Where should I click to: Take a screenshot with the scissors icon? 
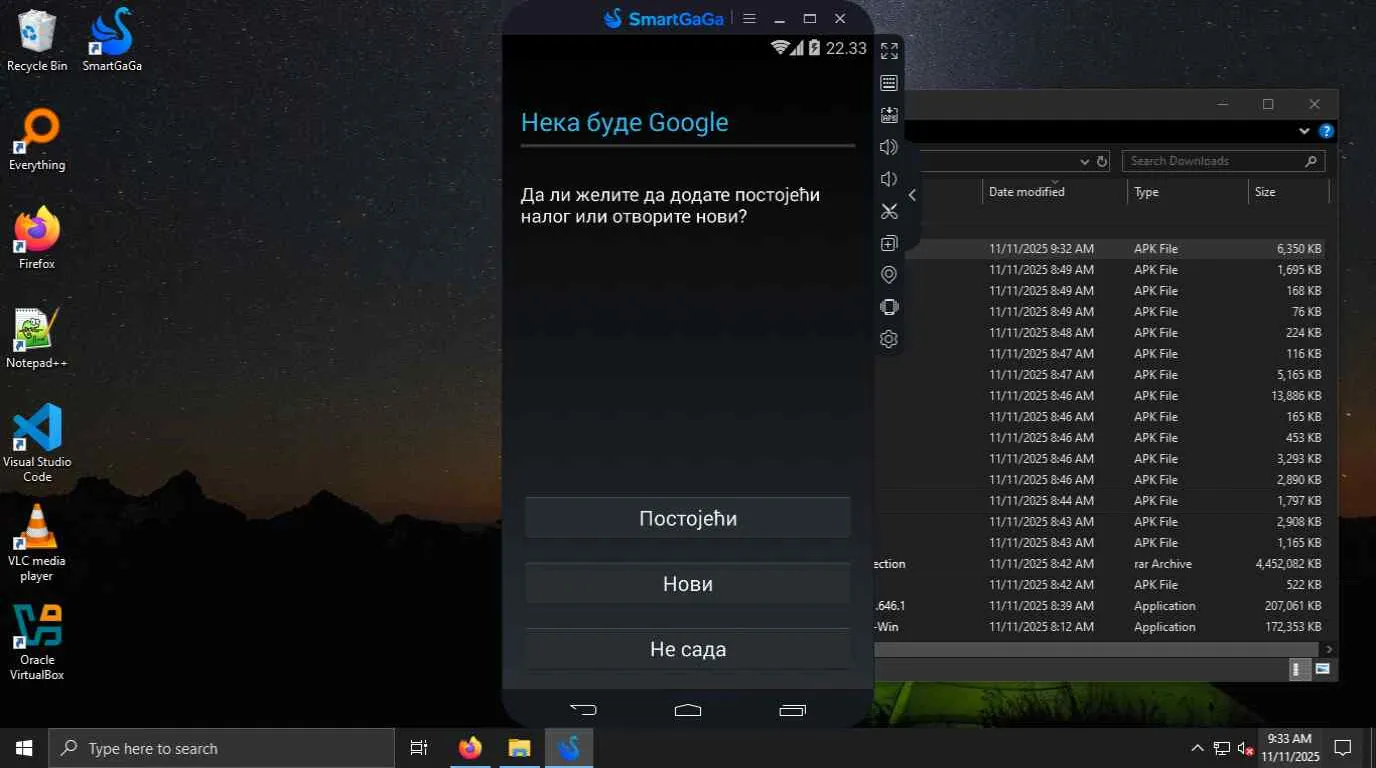pos(889,211)
